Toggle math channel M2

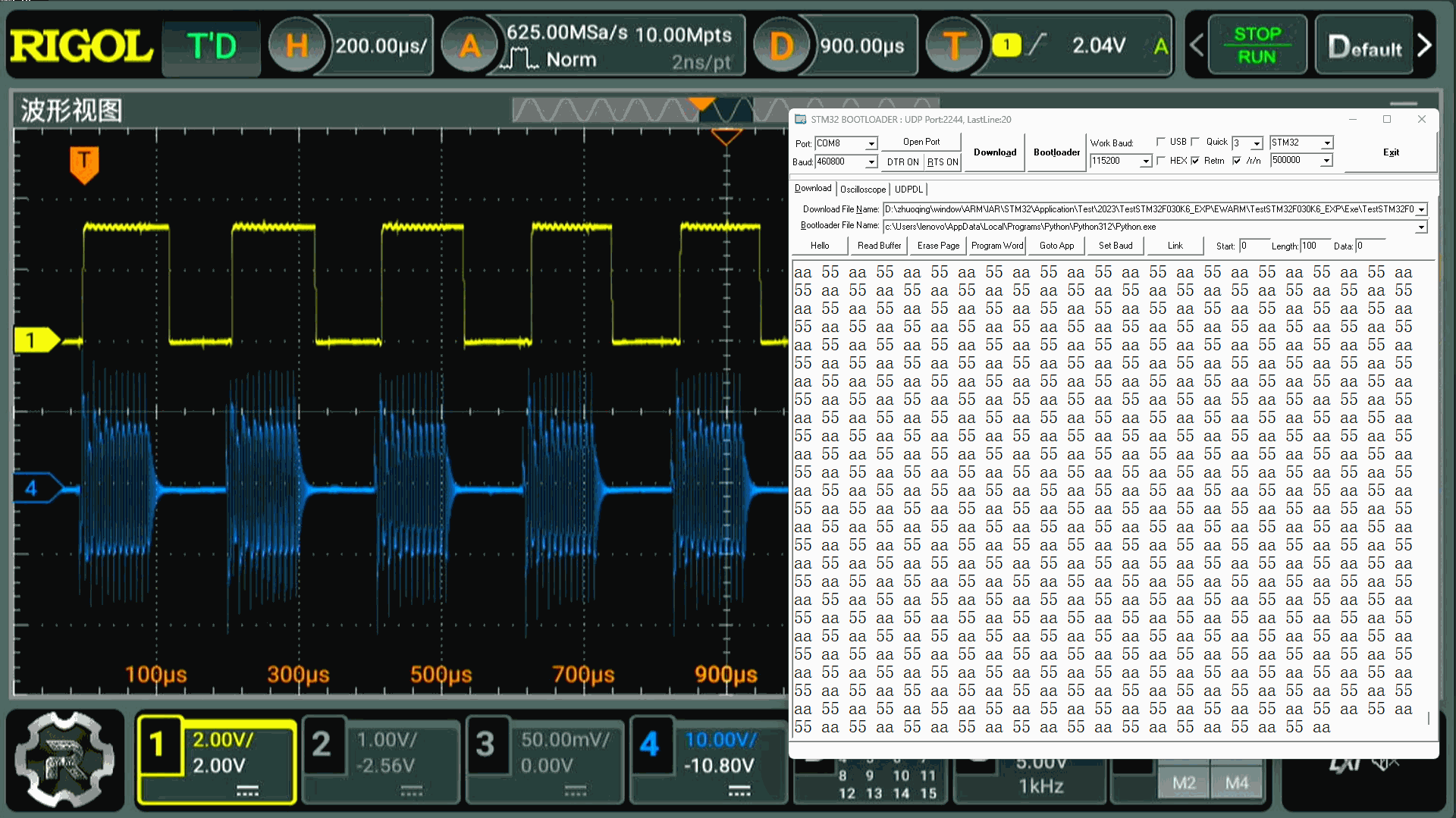(1184, 783)
